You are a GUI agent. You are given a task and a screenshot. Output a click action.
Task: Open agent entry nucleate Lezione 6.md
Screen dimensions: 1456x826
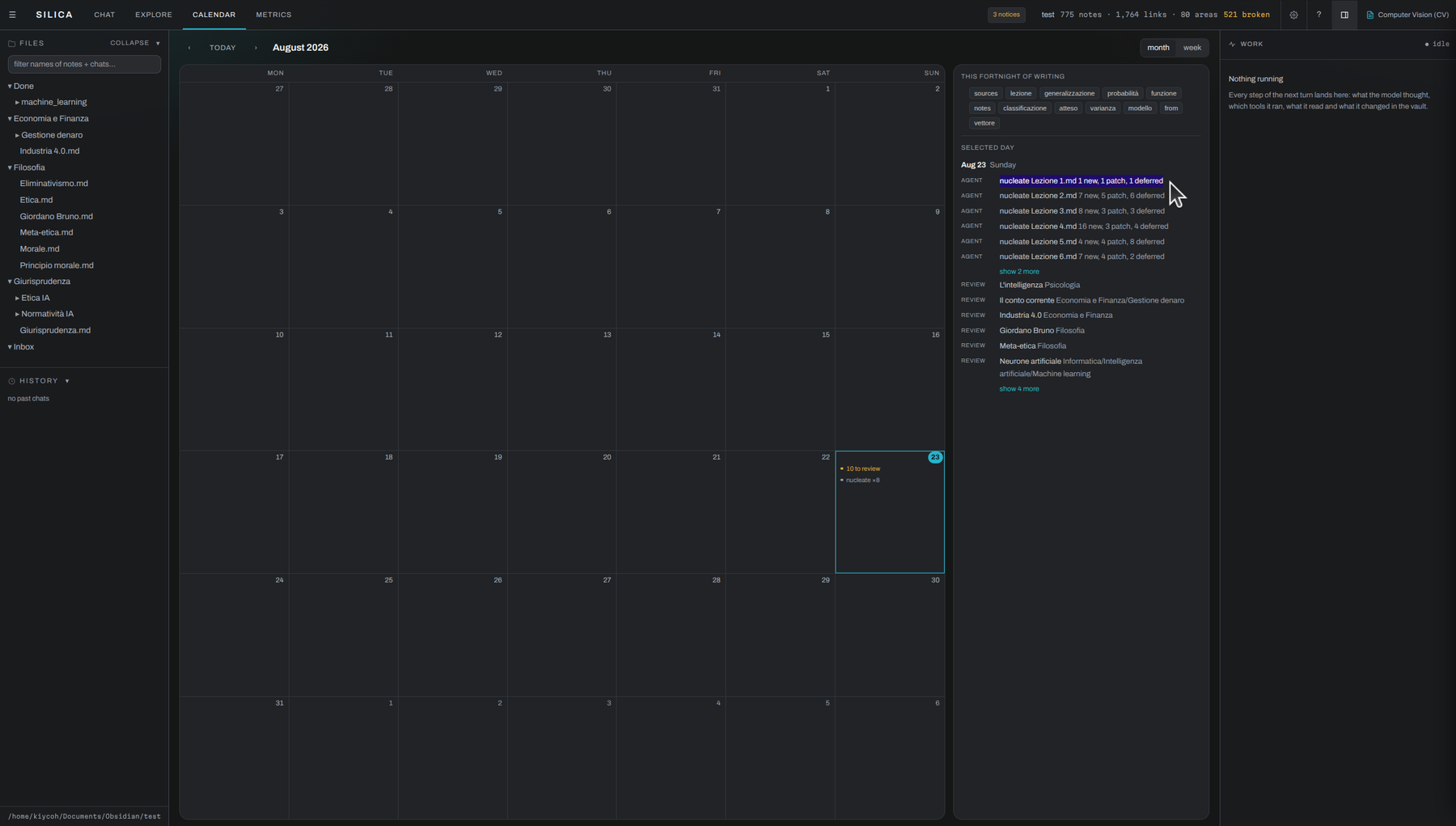tap(1081, 256)
